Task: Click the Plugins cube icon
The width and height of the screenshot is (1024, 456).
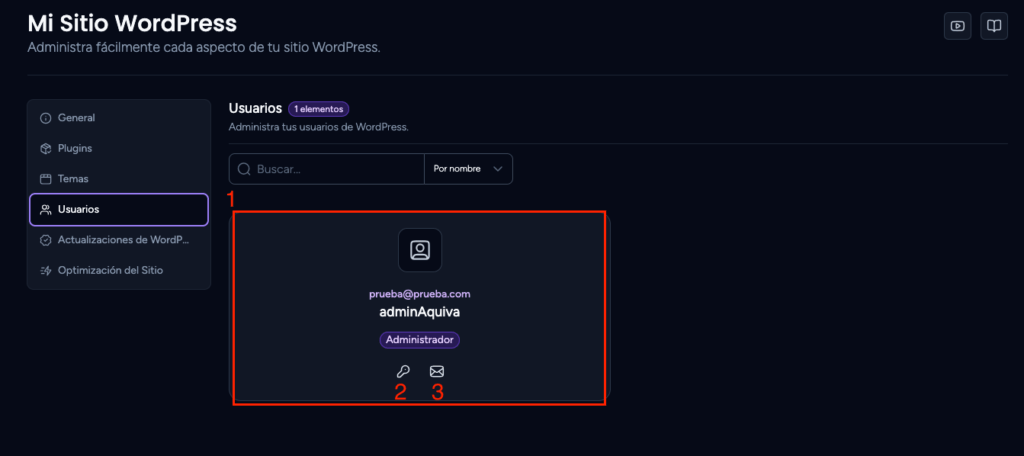Action: click(x=46, y=148)
